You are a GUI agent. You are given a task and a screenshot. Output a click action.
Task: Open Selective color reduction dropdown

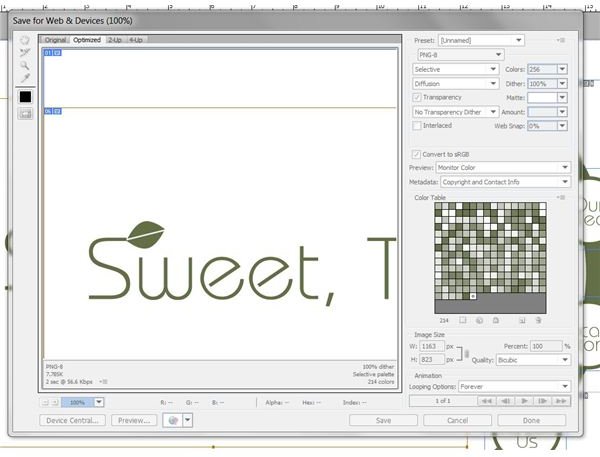pyautogui.click(x=455, y=69)
